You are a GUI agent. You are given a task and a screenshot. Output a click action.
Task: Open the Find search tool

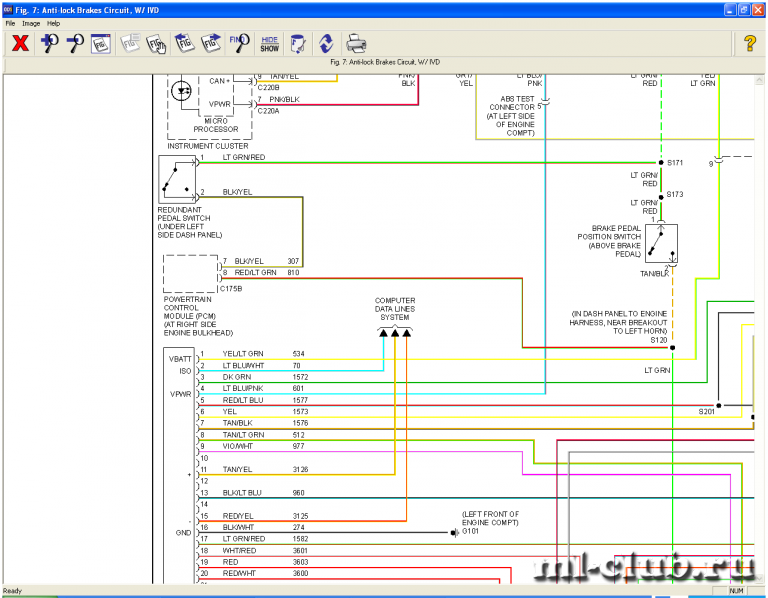pyautogui.click(x=239, y=43)
